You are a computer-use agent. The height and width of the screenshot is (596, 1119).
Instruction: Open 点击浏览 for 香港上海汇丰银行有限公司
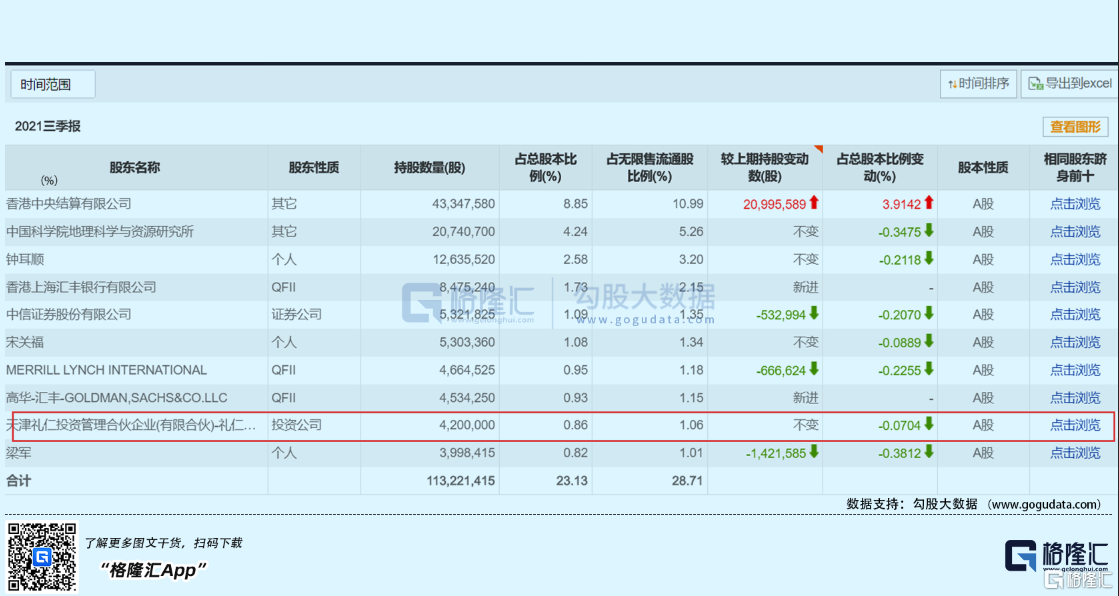1075,287
